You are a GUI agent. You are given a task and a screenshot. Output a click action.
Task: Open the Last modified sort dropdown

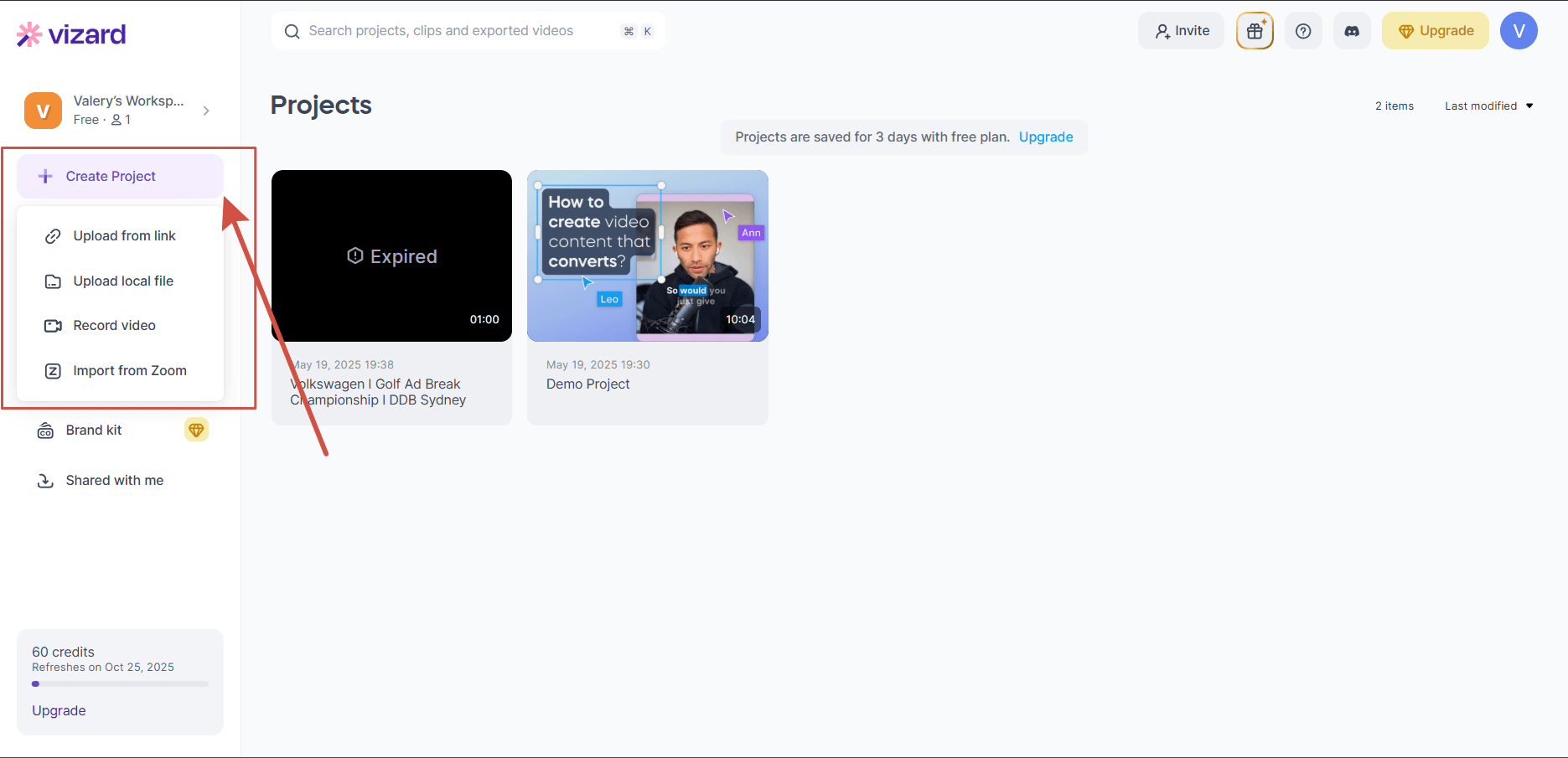(x=1488, y=106)
